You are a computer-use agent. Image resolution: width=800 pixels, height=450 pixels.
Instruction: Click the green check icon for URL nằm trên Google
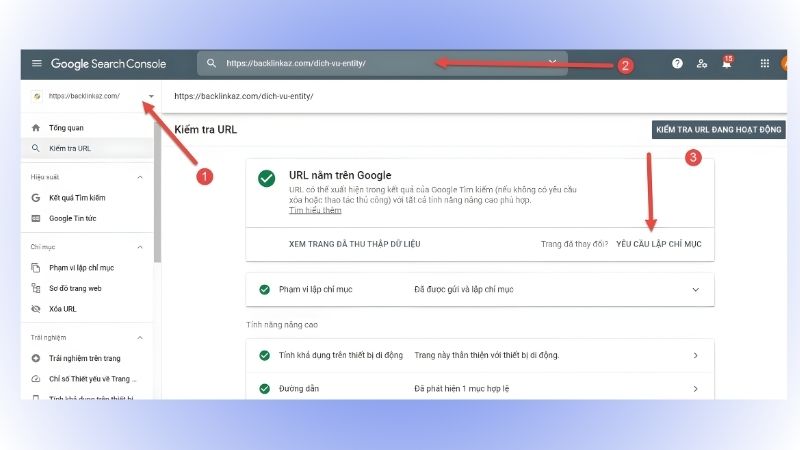tap(266, 178)
